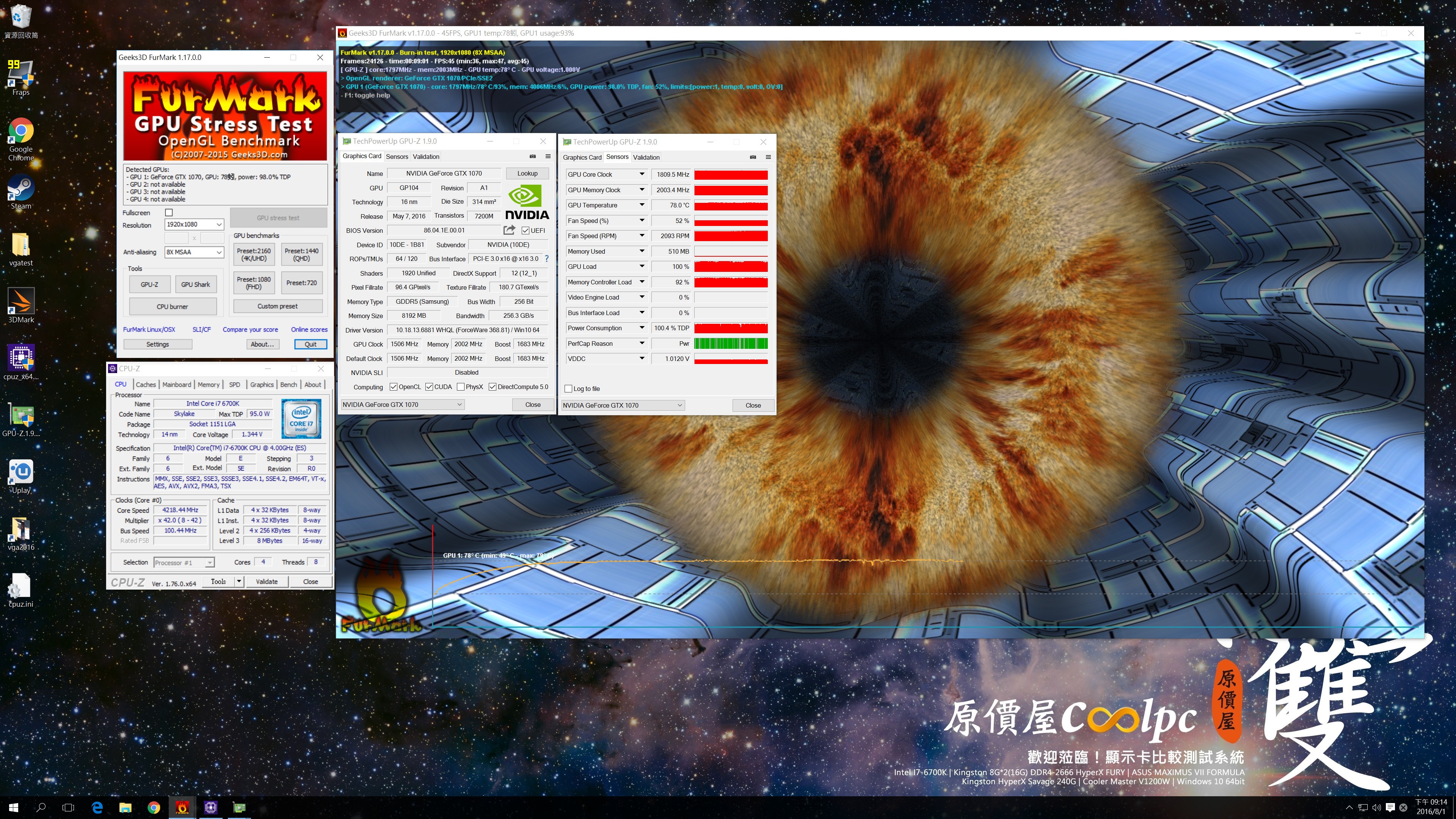Click the Intel Core i7 logo in CPU-Z
Screen dimensions: 1456x819
click(301, 419)
